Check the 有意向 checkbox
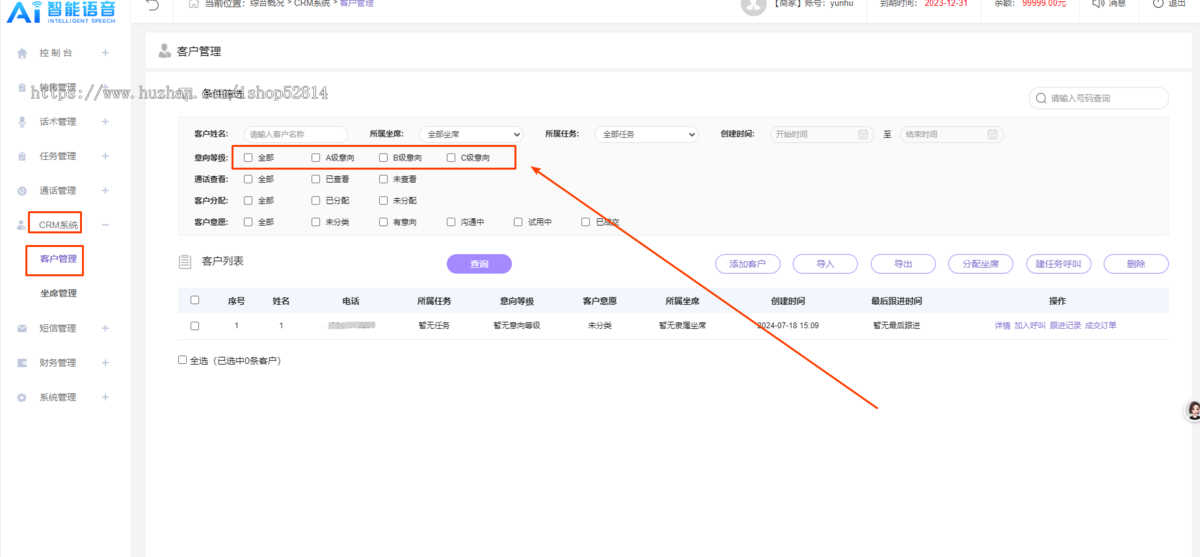Image resolution: width=1200 pixels, height=557 pixels. click(383, 222)
